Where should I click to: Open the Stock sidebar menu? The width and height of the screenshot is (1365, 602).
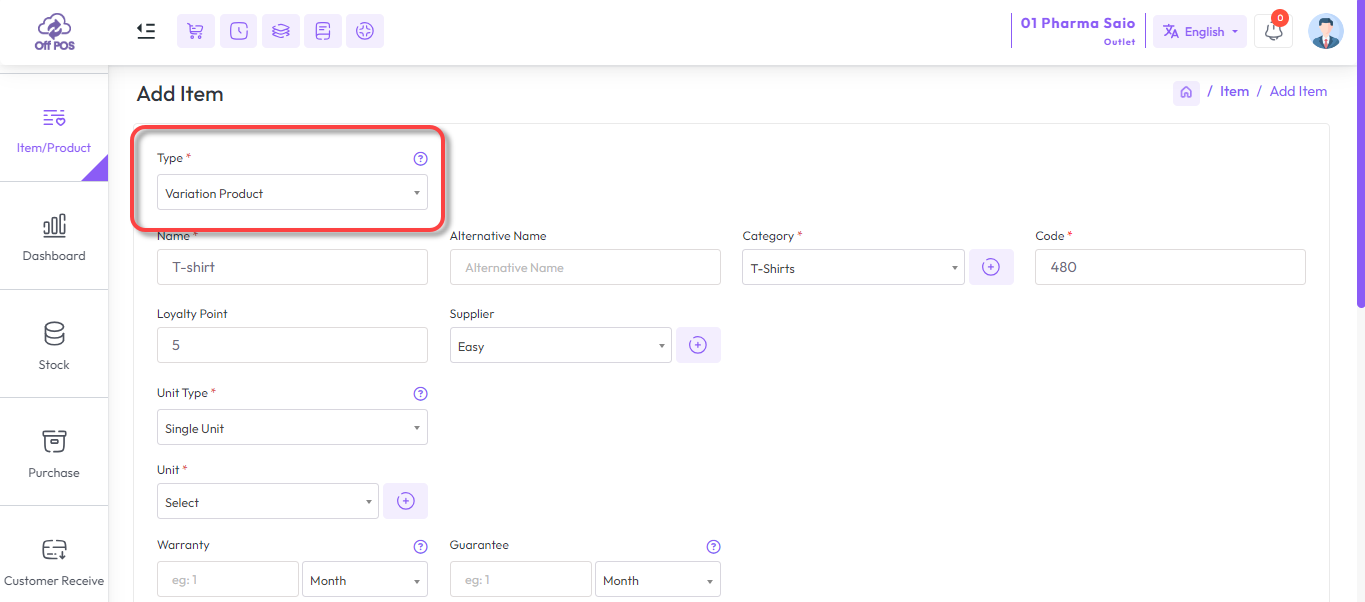point(54,345)
